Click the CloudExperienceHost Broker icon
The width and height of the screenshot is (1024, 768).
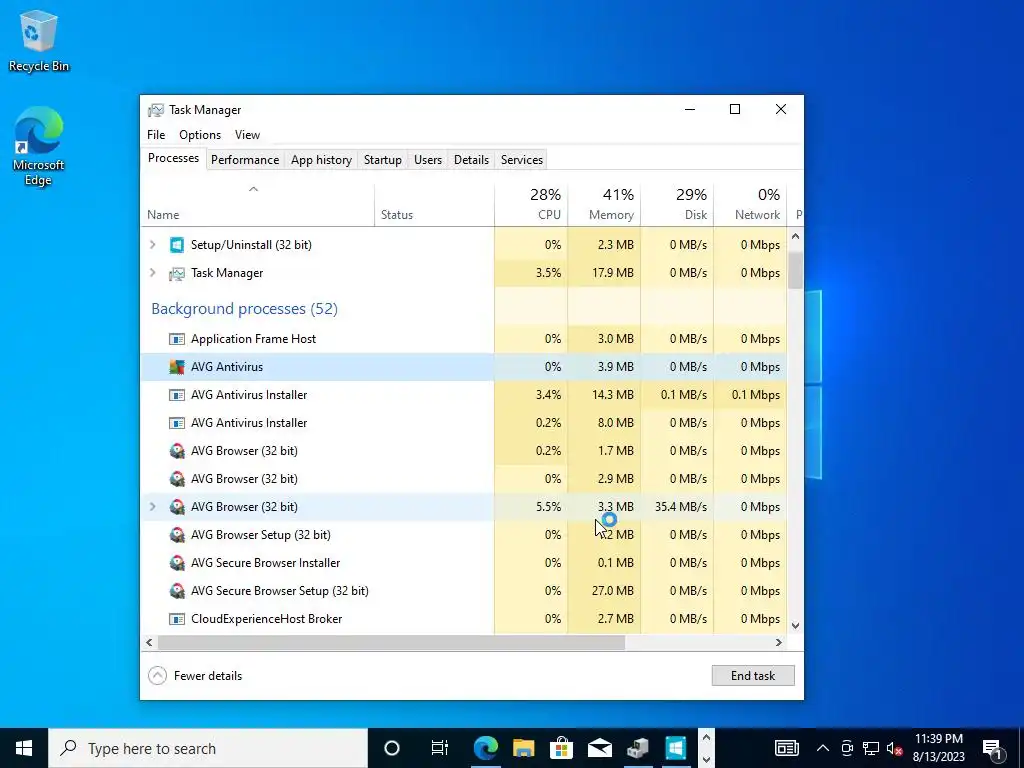[x=177, y=619]
